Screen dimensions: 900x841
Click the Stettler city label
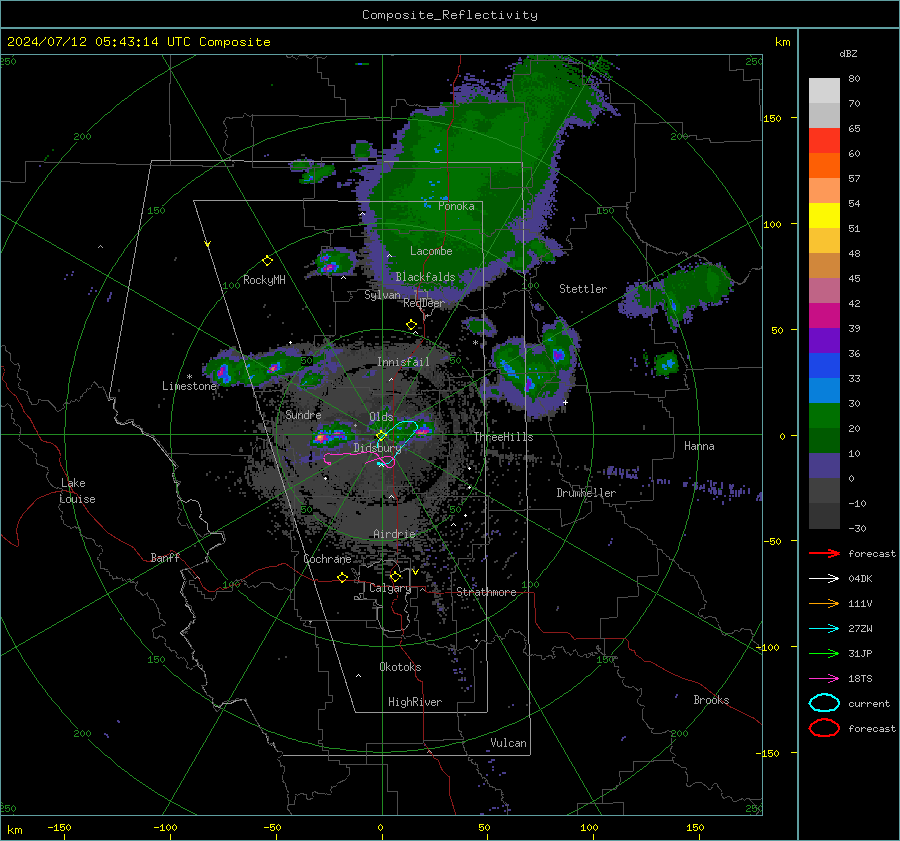[583, 289]
